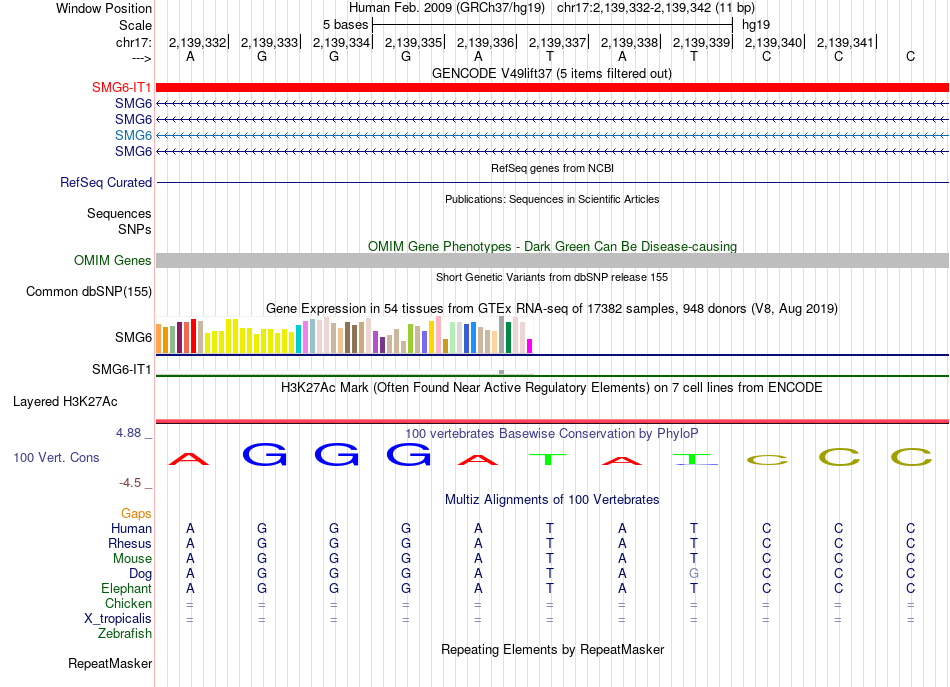Click the large red A in PhyloP logo
The height and width of the screenshot is (687, 950).
(x=189, y=459)
